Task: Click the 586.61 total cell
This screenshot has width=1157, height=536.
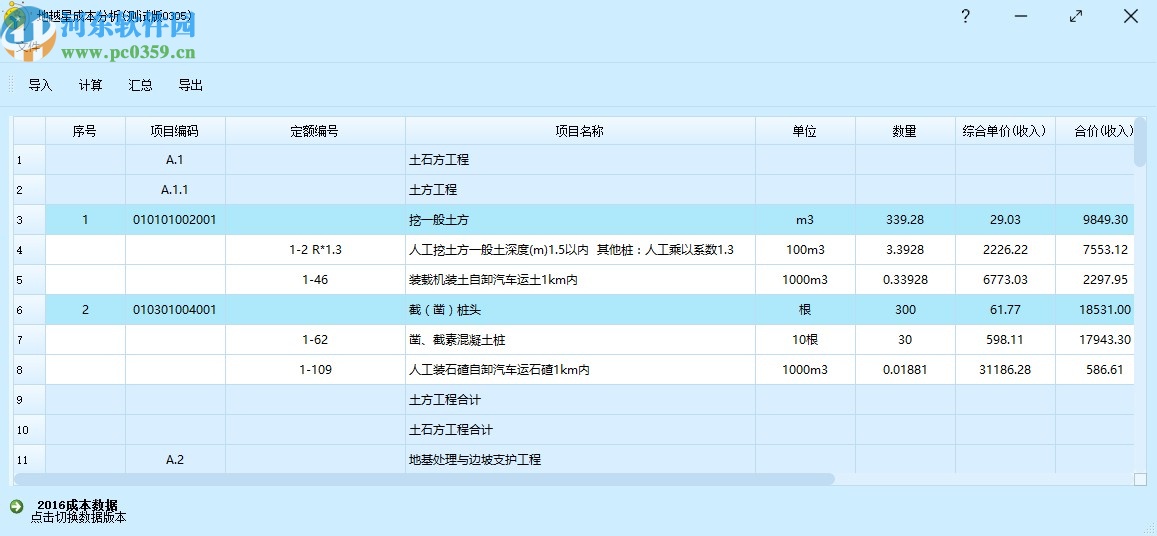Action: click(1095, 370)
